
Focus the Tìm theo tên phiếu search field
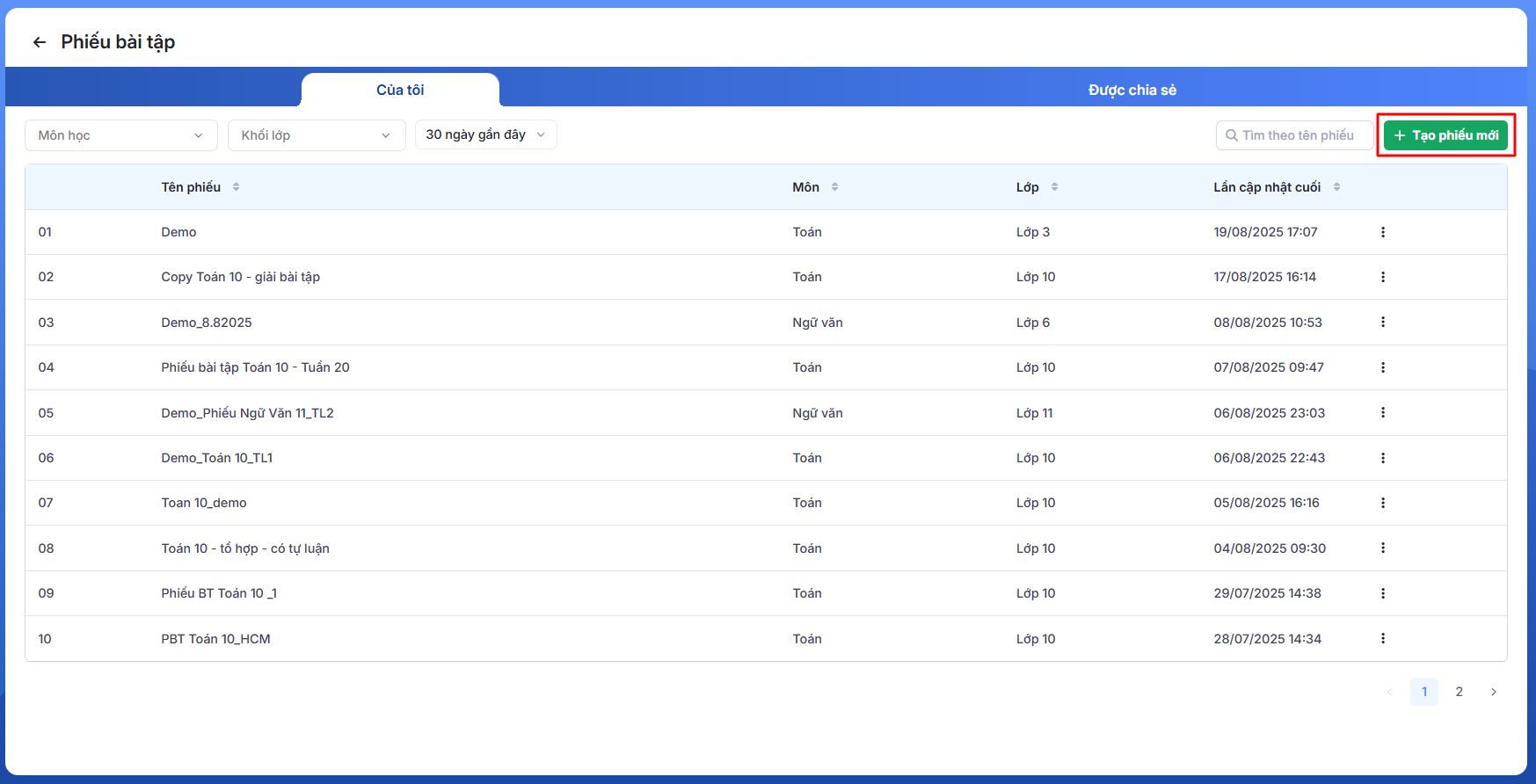[1298, 135]
